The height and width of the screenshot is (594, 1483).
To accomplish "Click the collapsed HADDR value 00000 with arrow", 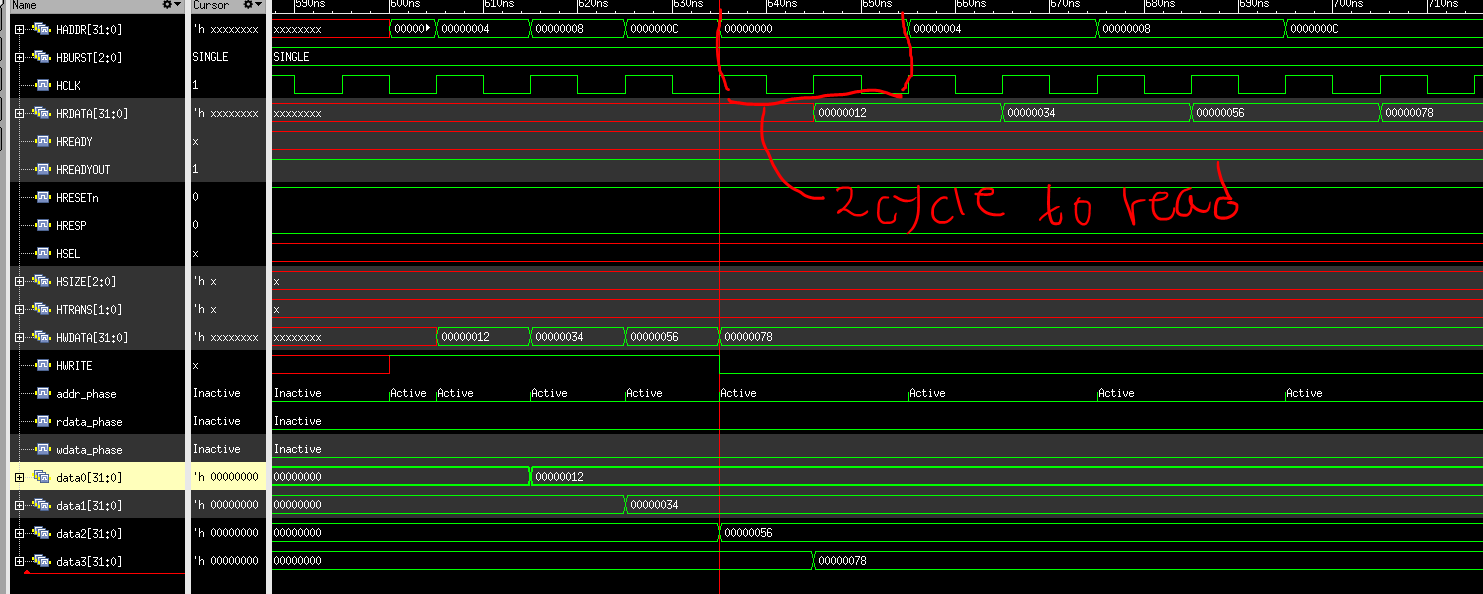I will pyautogui.click(x=412, y=29).
